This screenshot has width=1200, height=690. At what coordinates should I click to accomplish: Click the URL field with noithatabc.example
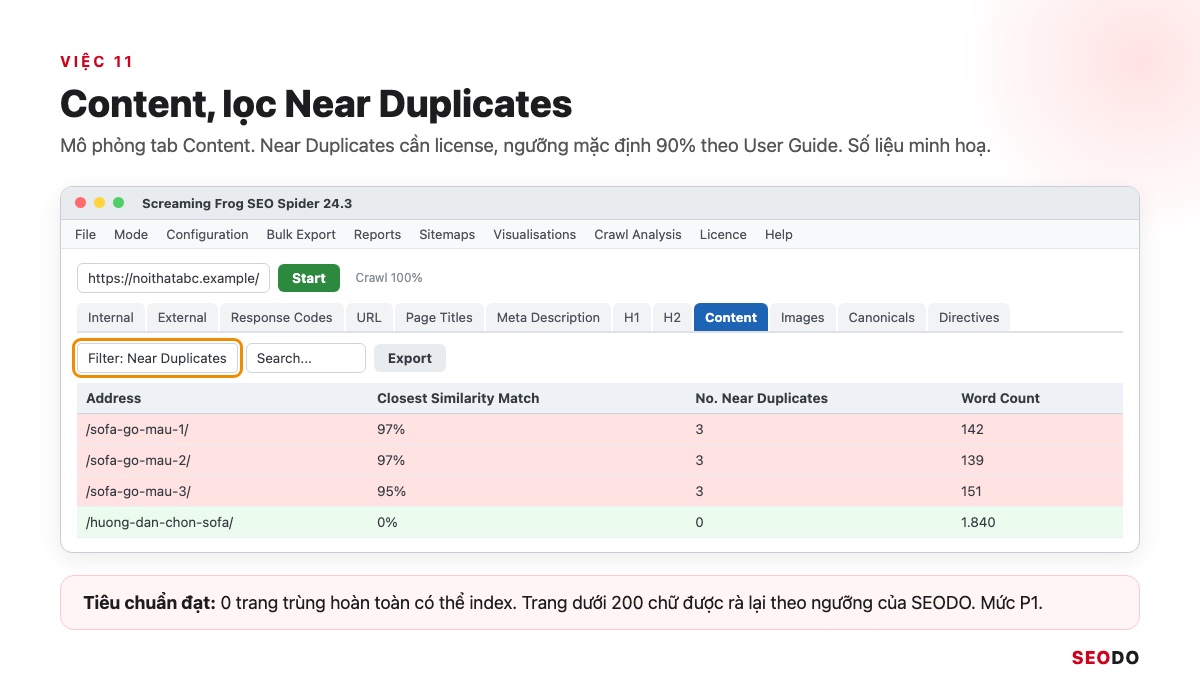tap(173, 278)
